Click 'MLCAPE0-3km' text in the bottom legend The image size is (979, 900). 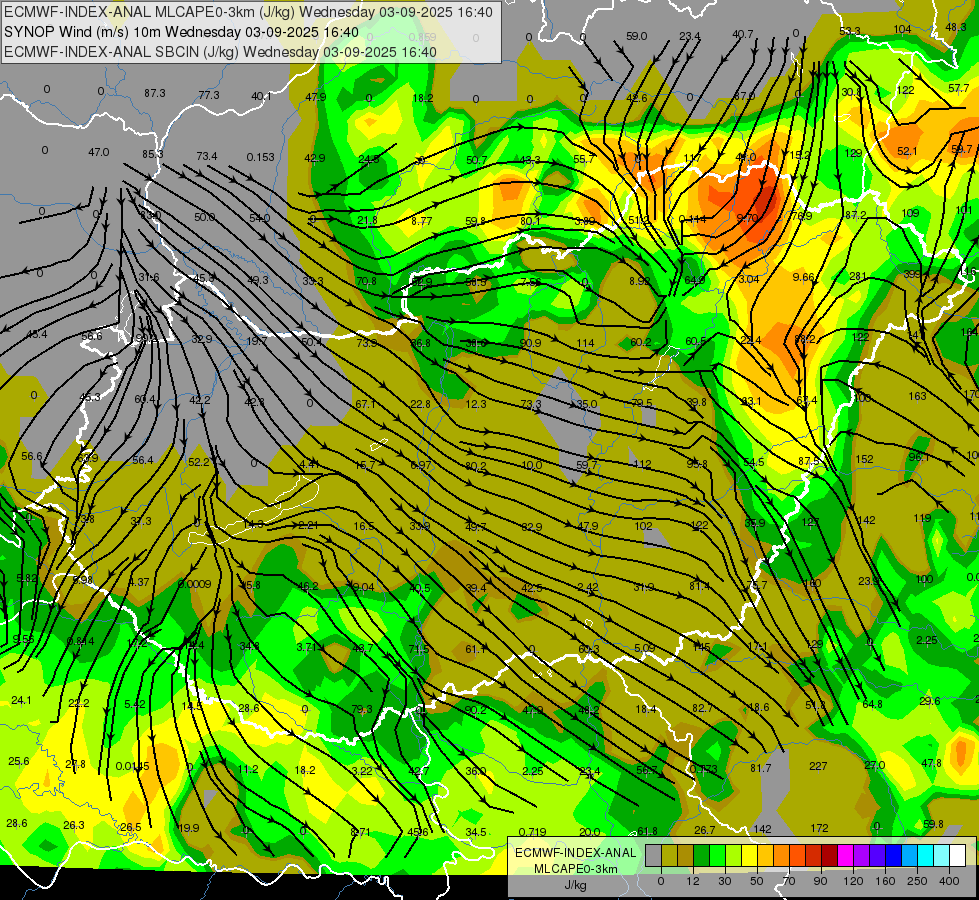coord(575,869)
